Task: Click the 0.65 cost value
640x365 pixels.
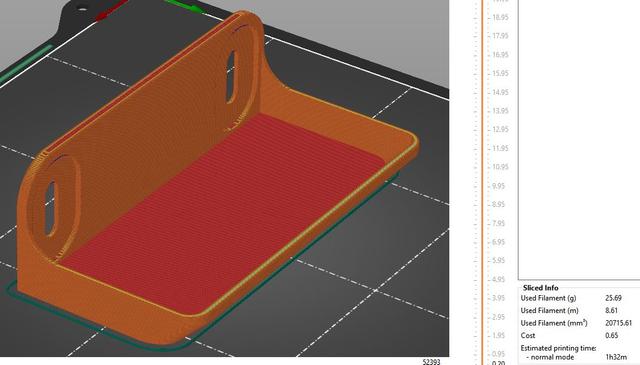Action: pos(611,336)
